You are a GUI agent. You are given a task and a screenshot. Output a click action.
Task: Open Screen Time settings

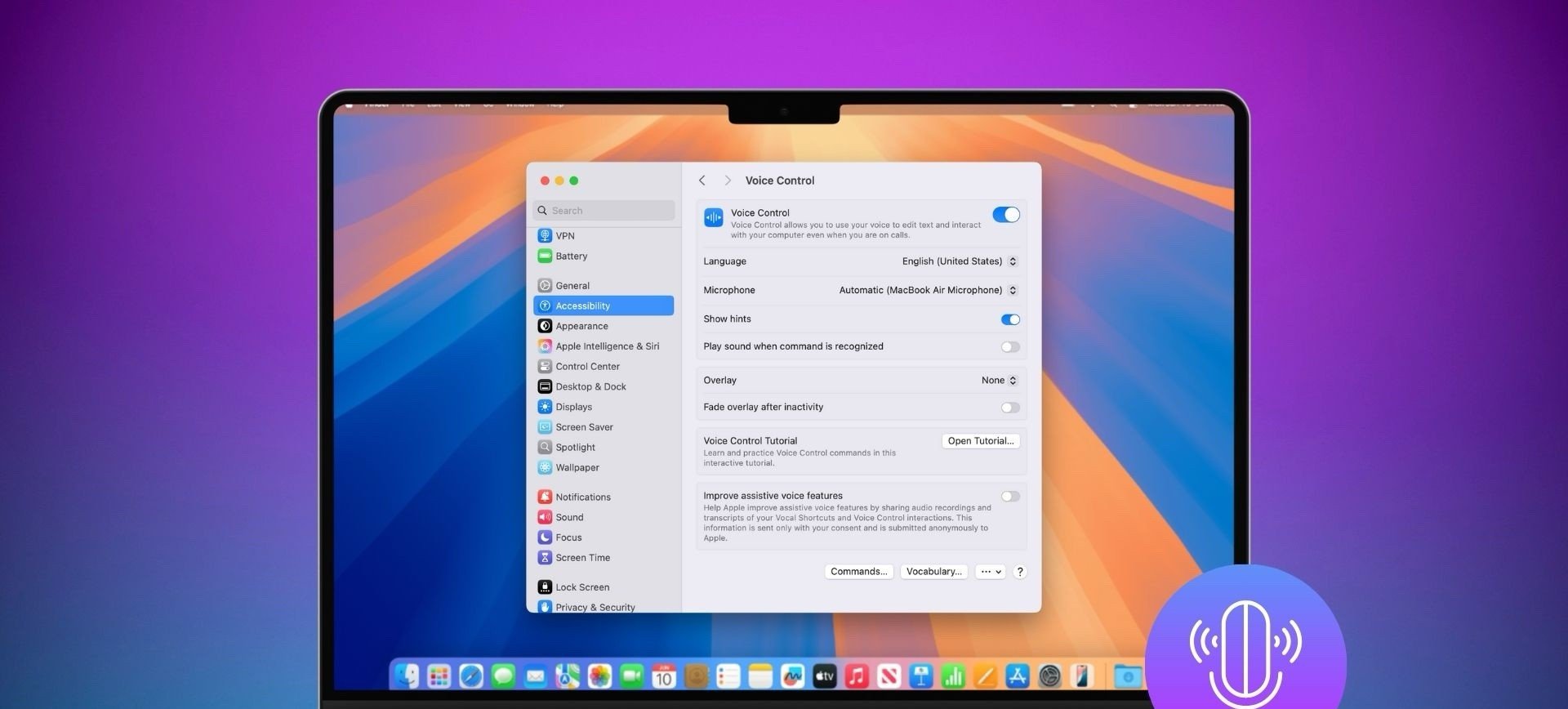(604, 558)
